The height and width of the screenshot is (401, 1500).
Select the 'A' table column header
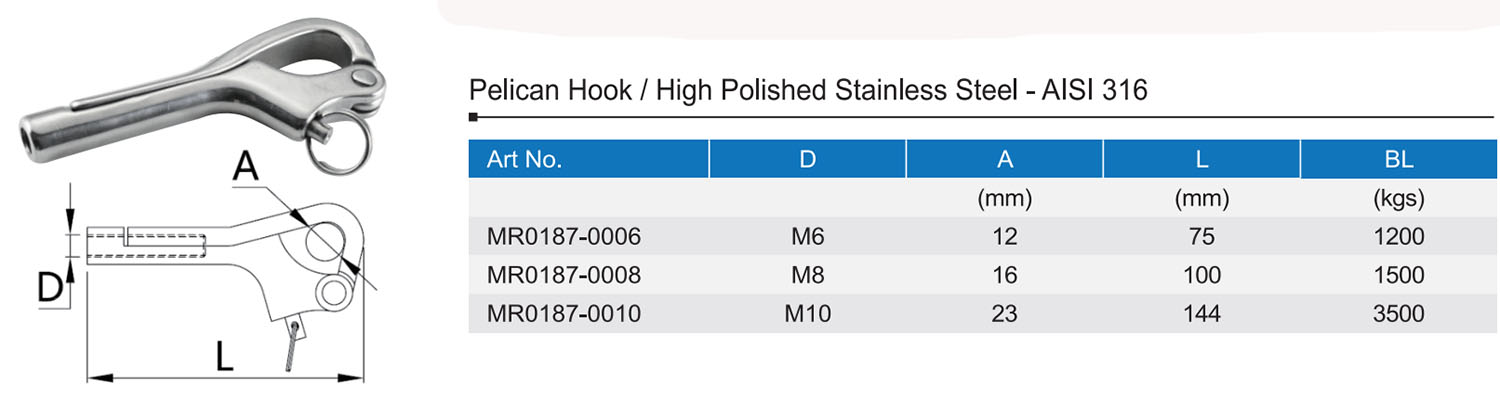[1004, 160]
